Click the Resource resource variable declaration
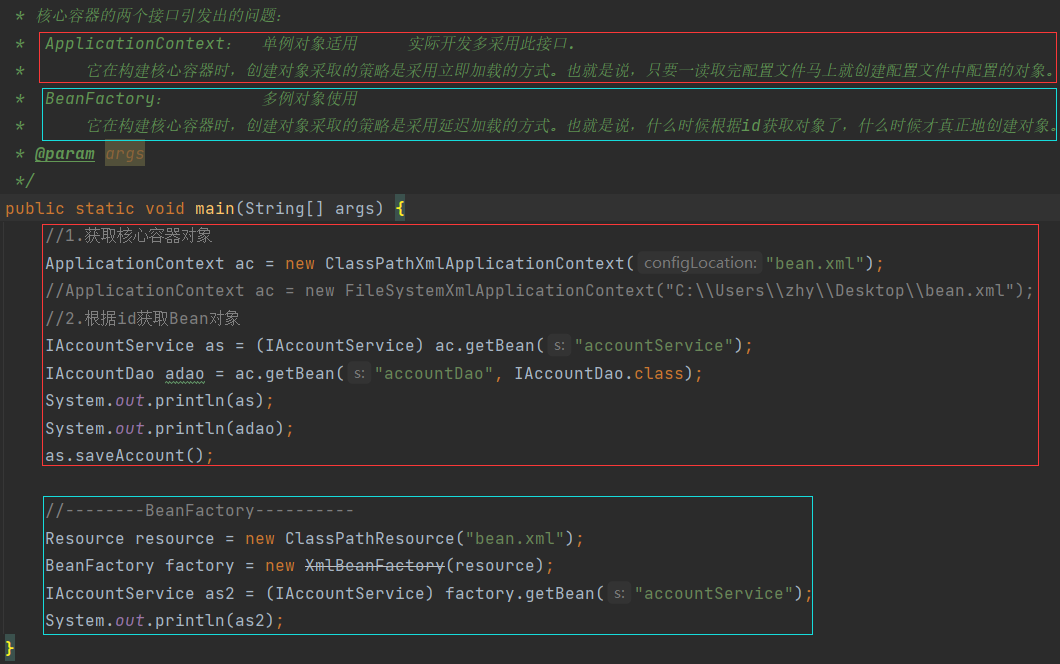This screenshot has height=664, width=1060. (129, 538)
